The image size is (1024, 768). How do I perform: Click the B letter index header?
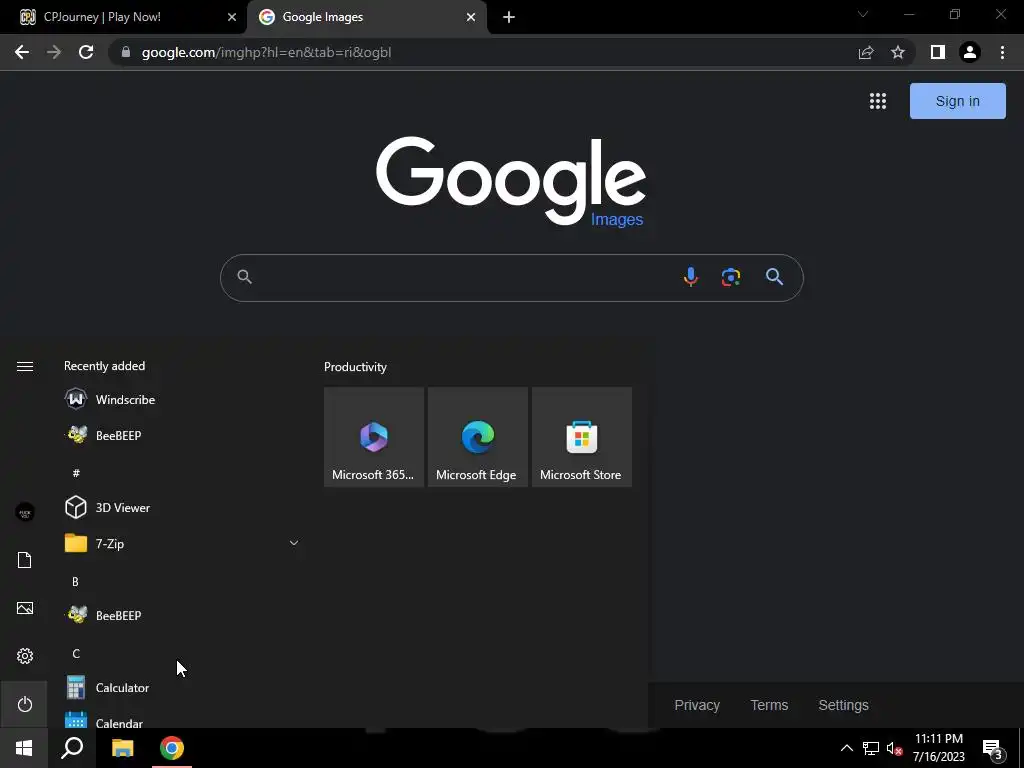click(x=75, y=581)
